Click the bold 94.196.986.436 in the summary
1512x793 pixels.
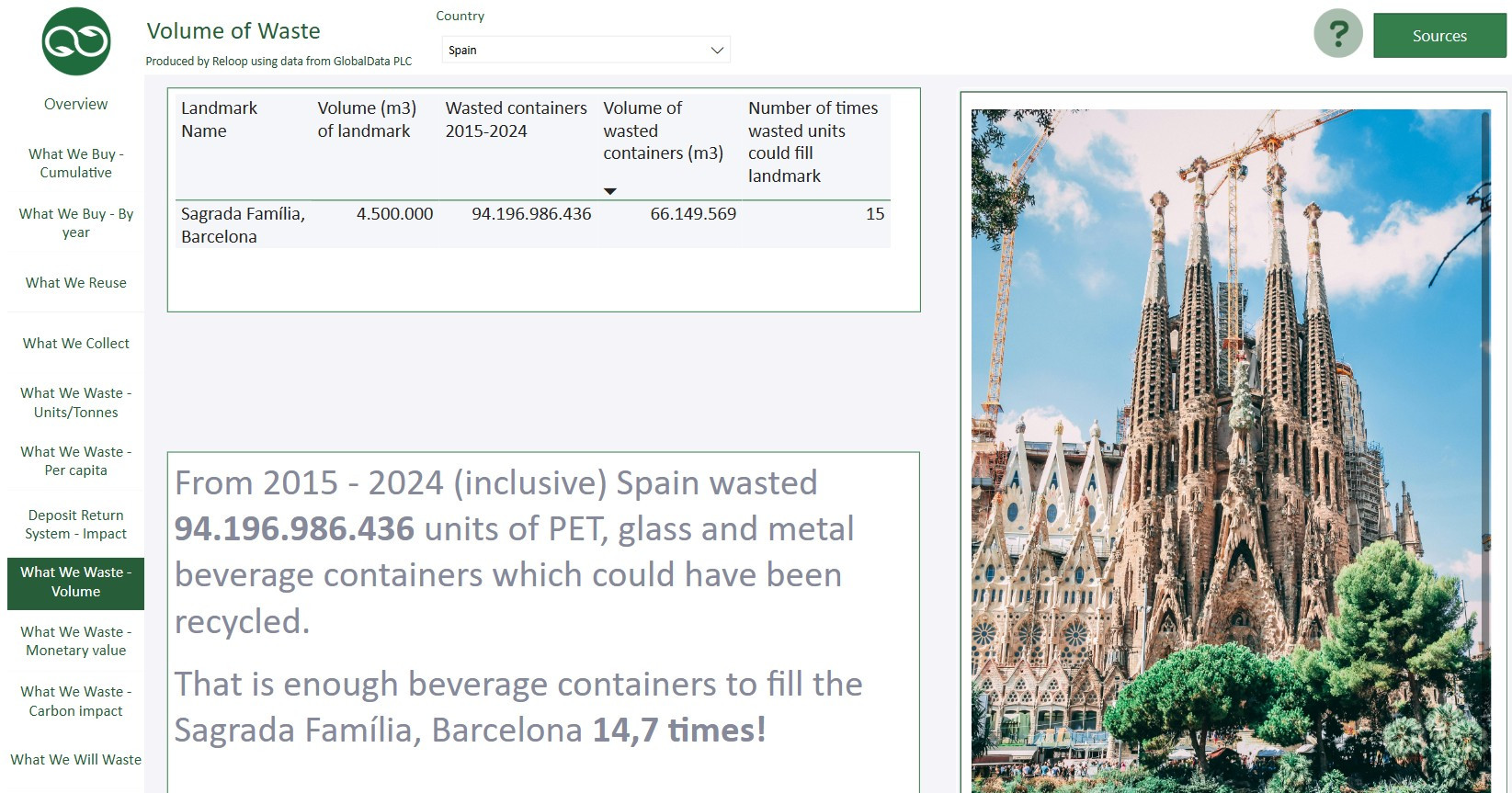coord(294,529)
